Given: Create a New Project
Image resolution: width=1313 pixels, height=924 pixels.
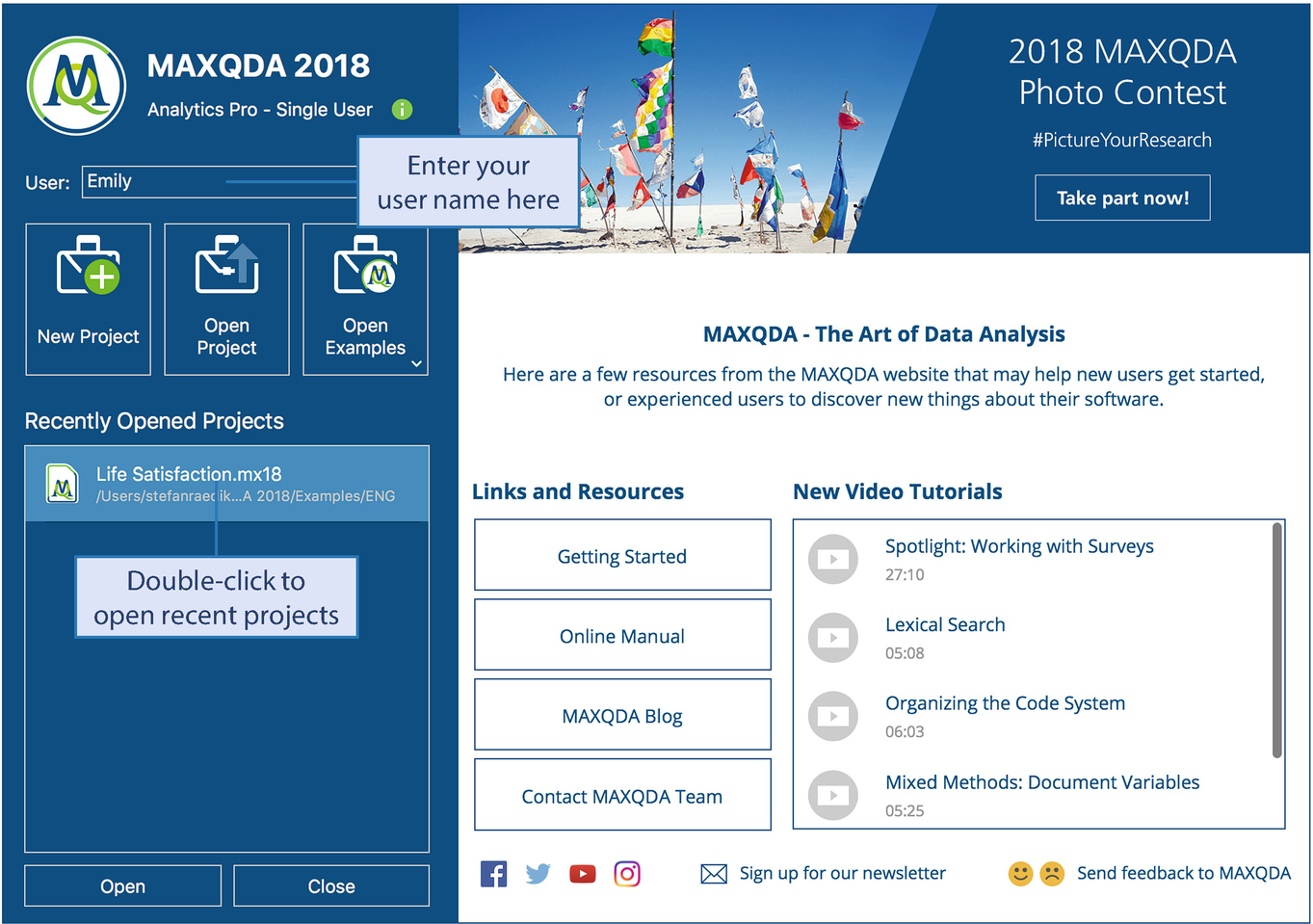Looking at the screenshot, I should [89, 299].
